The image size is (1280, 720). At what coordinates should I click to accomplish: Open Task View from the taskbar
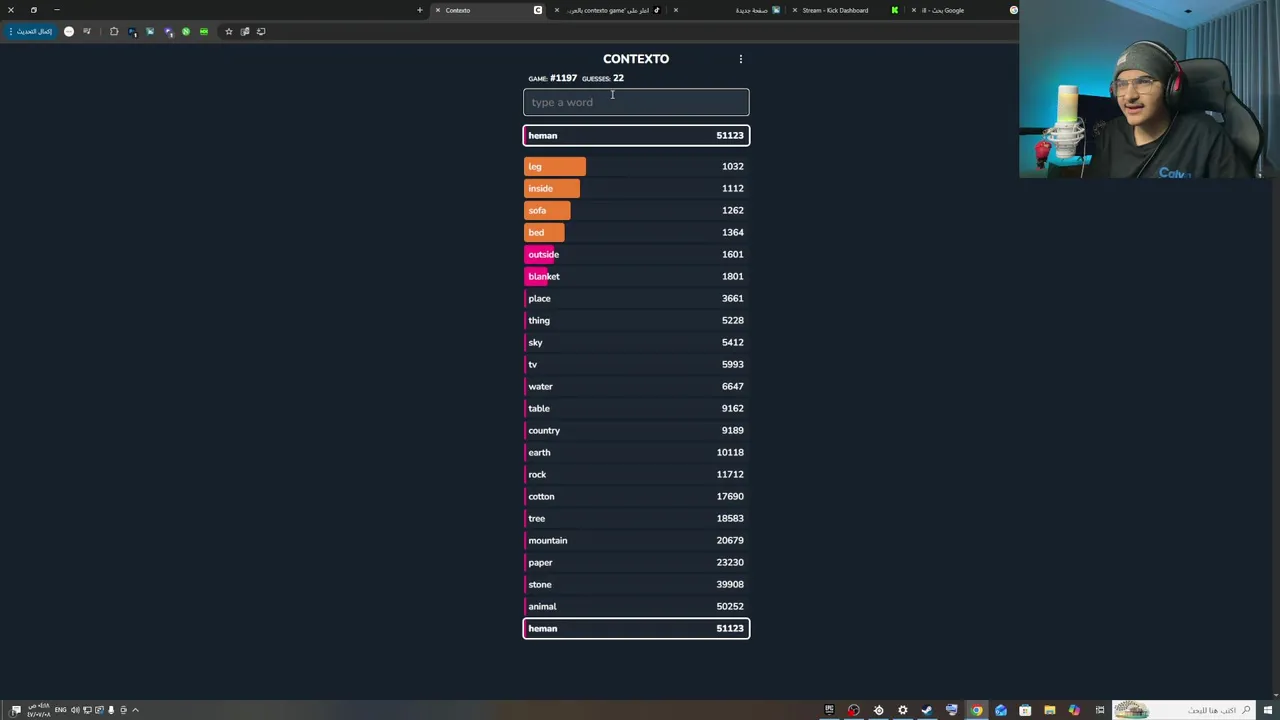click(1100, 710)
